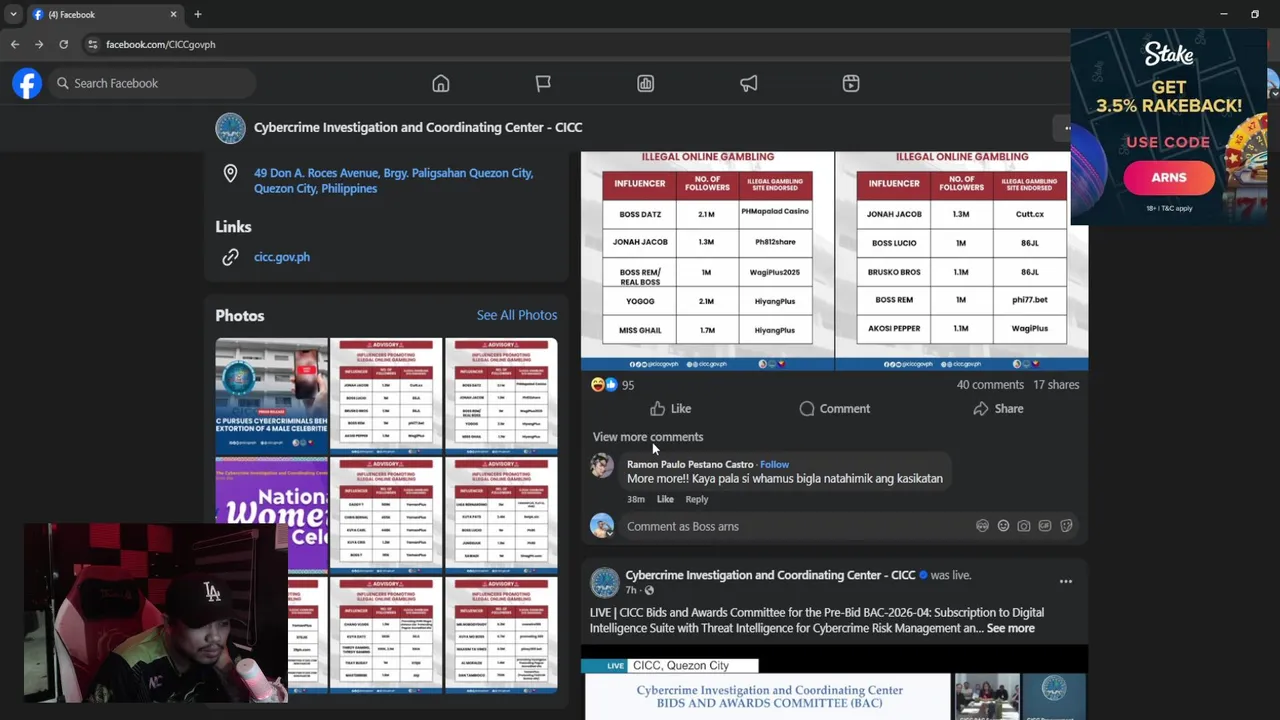Screen dimensions: 1280x720
Task: Click the ARNS code button in Stake ad
Action: pos(1169,178)
